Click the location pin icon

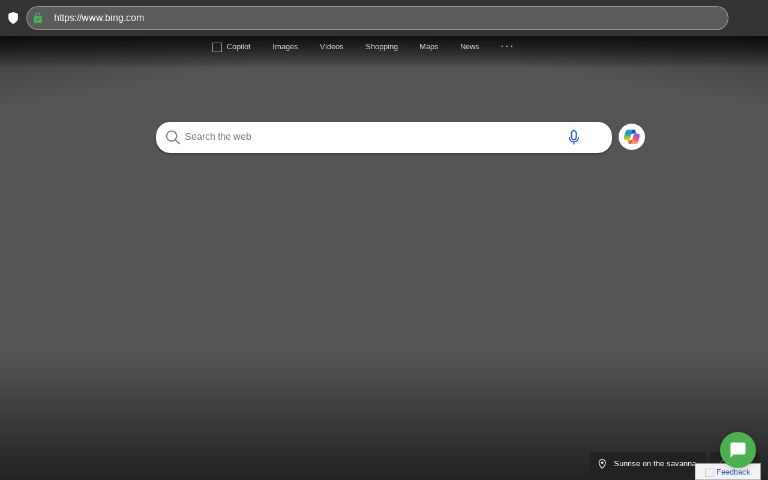click(602, 464)
